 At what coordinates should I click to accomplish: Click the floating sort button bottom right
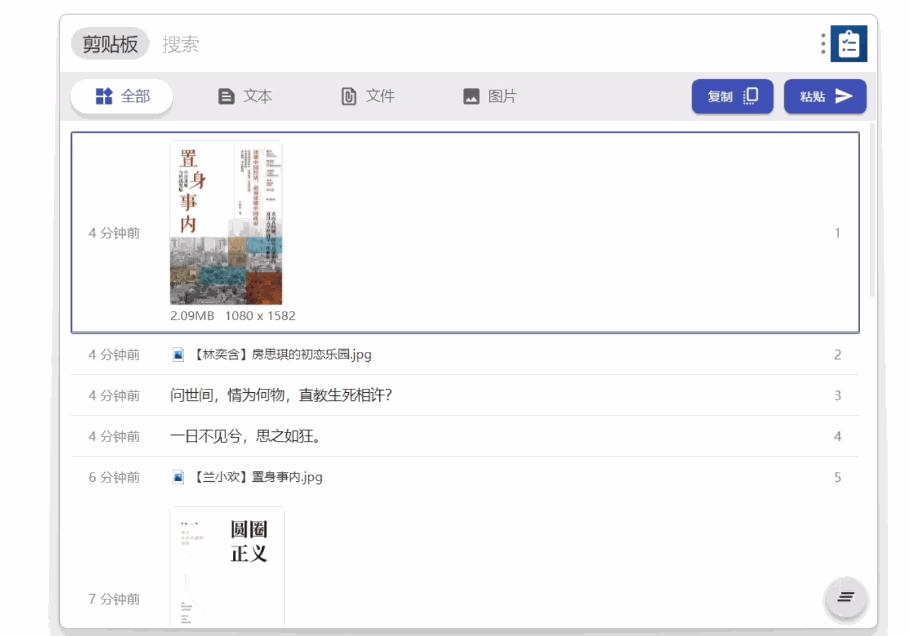(x=845, y=597)
